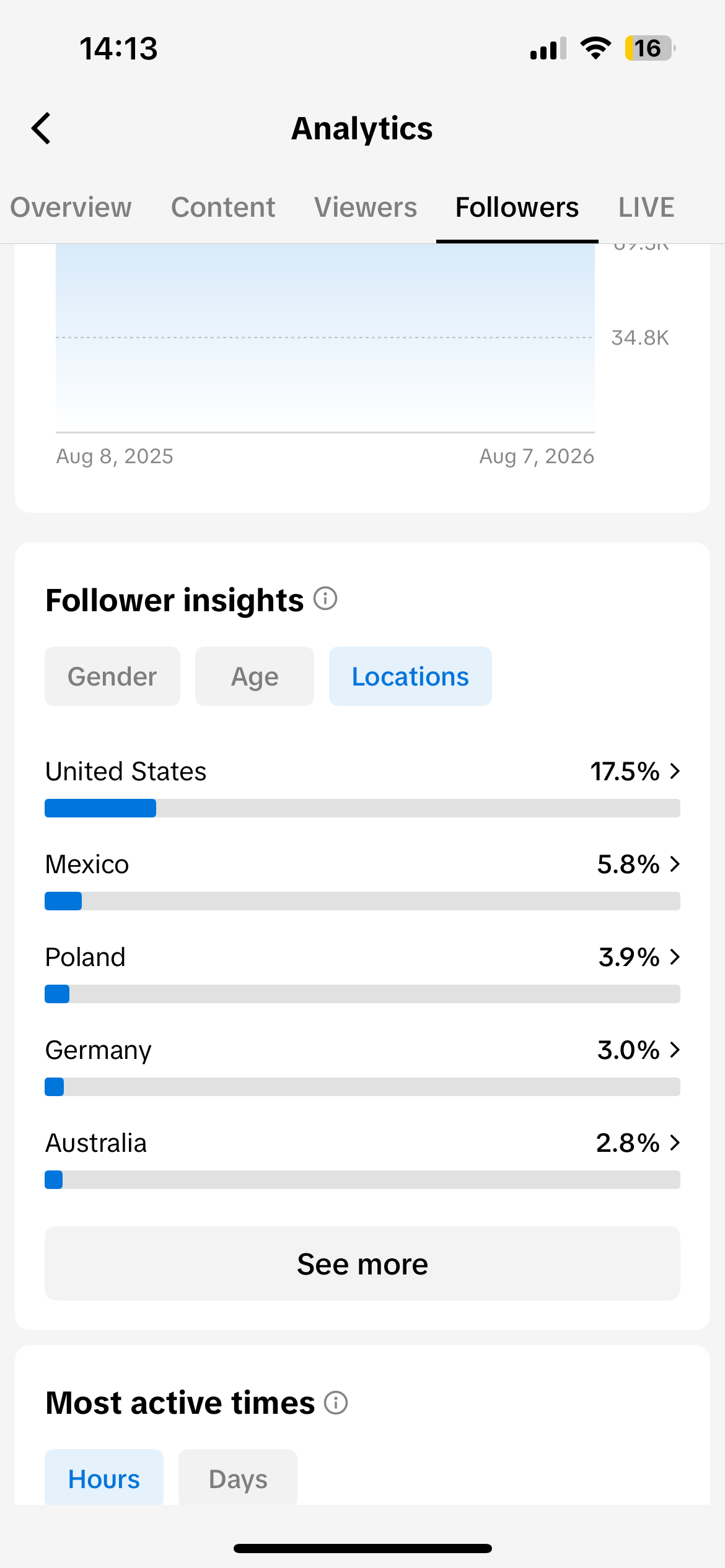
Task: Tap the Germany progress bar
Action: (362, 1087)
